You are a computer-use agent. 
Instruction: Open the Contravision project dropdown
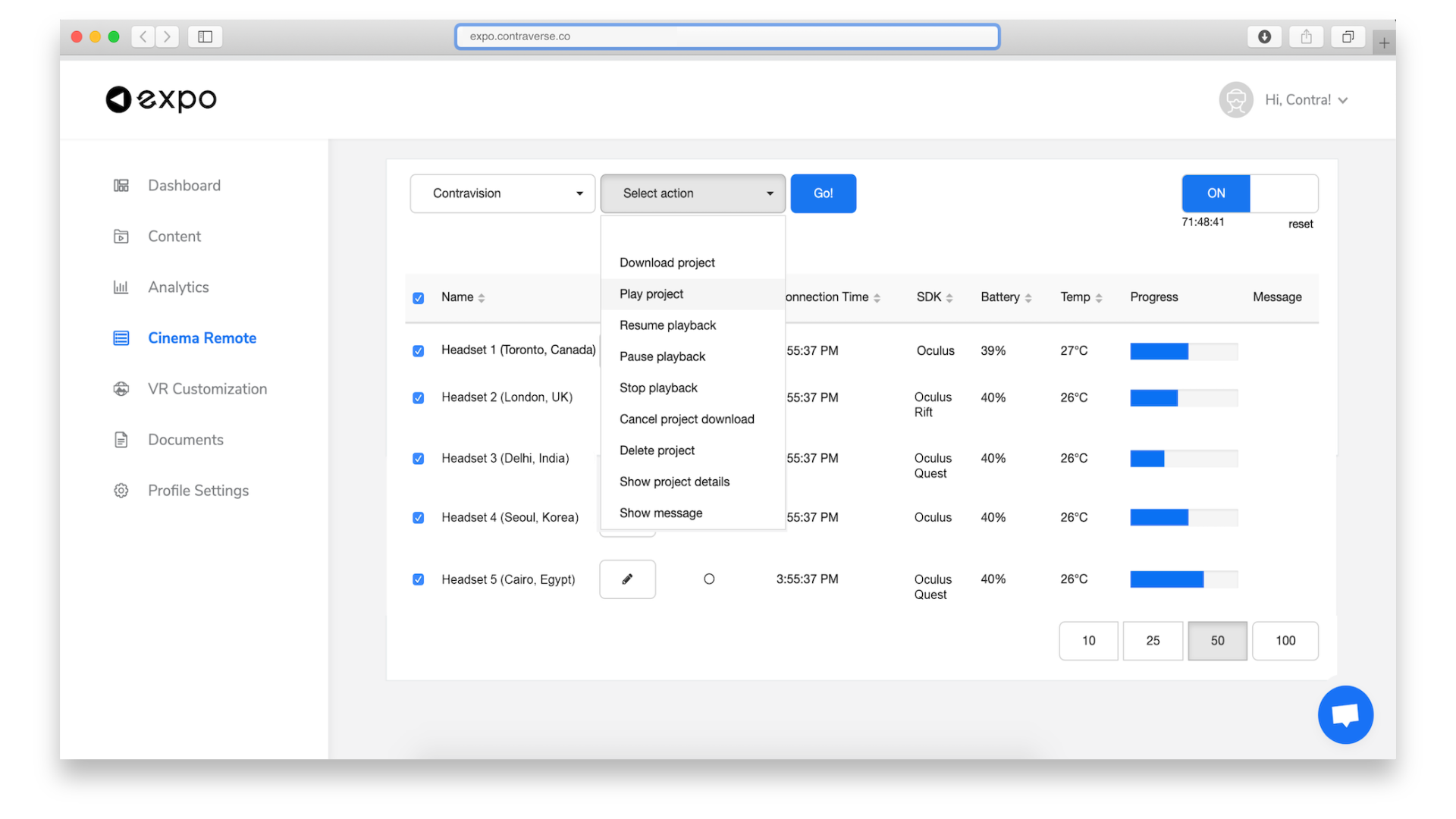tap(502, 193)
